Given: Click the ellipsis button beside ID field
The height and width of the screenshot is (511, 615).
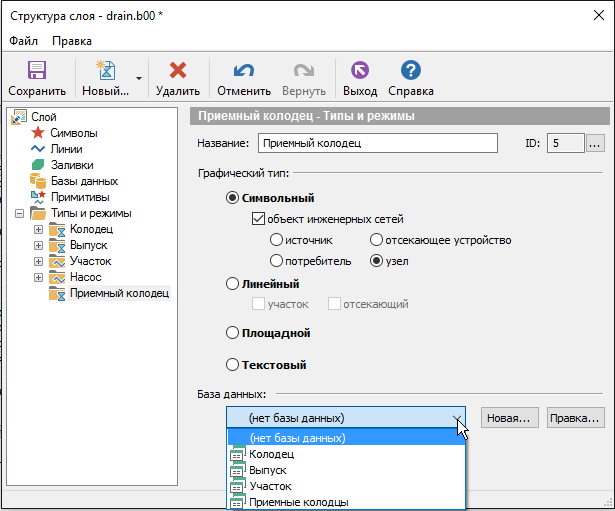Looking at the screenshot, I should 595,143.
